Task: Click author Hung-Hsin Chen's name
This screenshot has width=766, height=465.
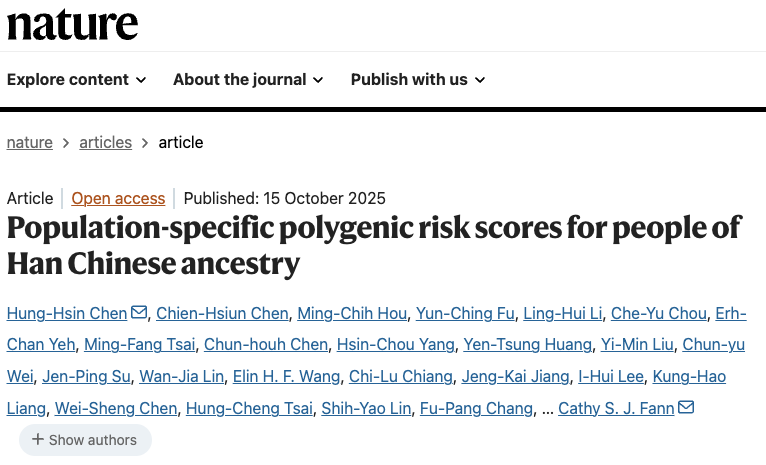Action: [x=67, y=314]
